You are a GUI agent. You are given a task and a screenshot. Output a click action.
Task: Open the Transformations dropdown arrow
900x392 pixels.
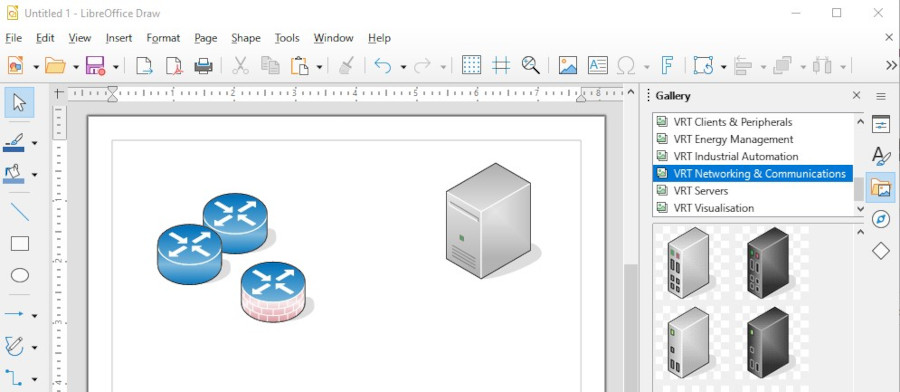click(x=723, y=67)
